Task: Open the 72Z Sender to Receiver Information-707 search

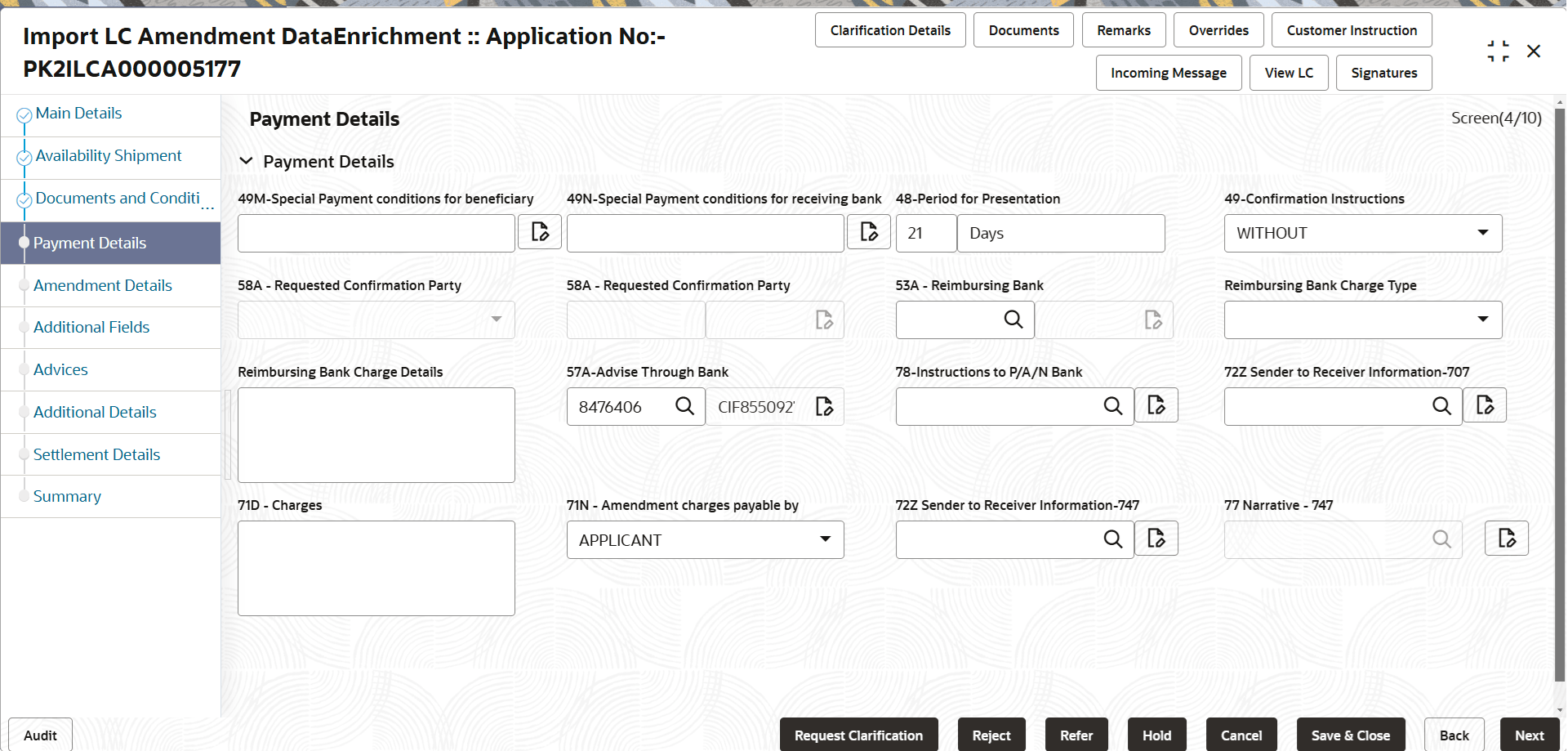Action: tap(1441, 406)
